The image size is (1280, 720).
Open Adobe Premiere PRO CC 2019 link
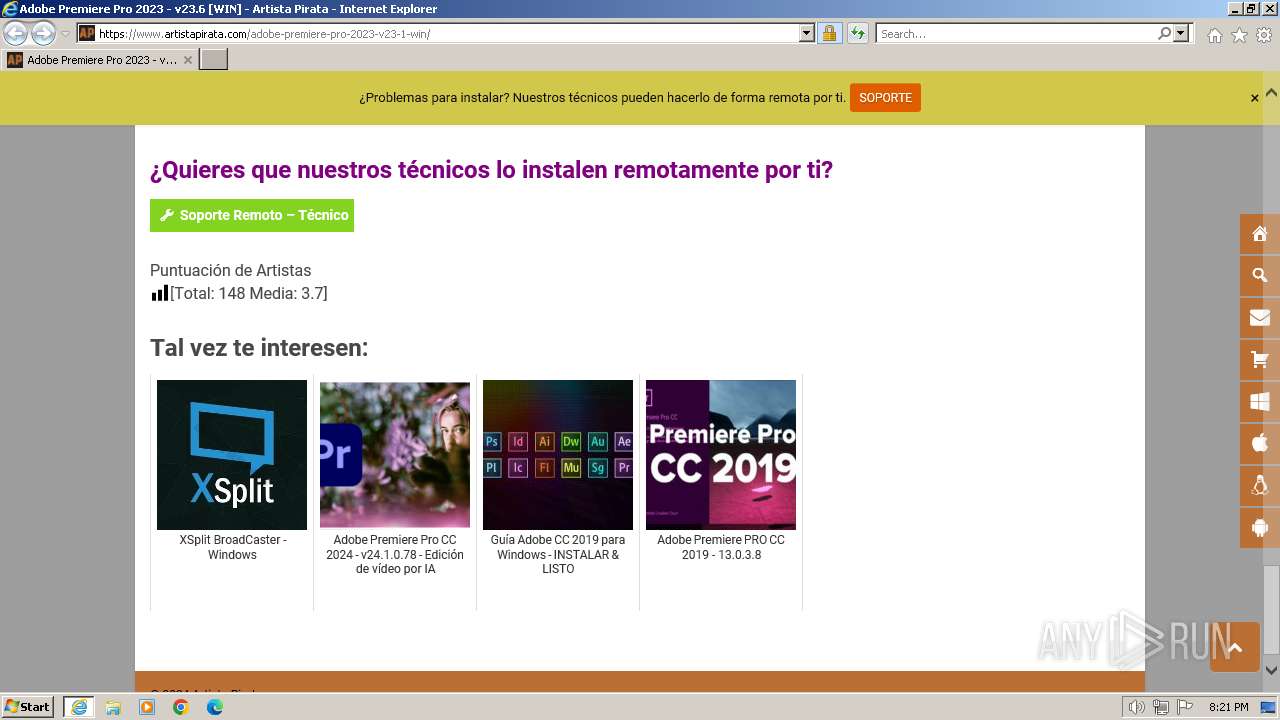tap(721, 547)
